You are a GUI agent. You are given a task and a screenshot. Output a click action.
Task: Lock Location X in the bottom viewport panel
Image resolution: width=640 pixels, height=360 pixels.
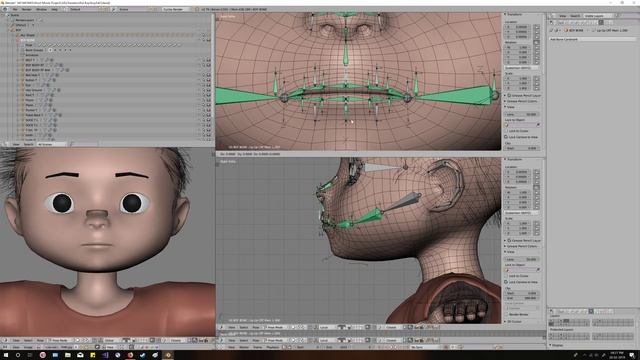pyautogui.click(x=536, y=172)
